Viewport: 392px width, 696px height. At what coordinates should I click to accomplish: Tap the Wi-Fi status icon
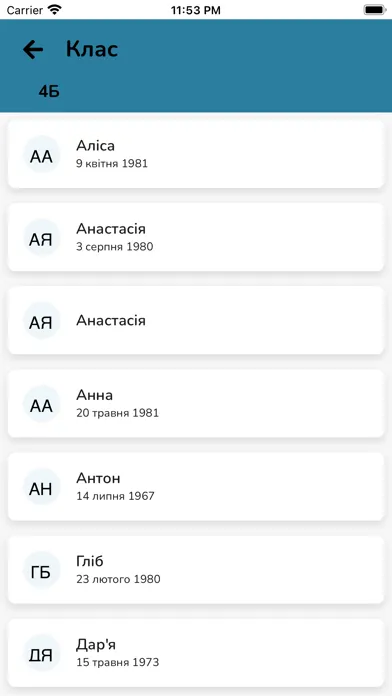[55, 10]
